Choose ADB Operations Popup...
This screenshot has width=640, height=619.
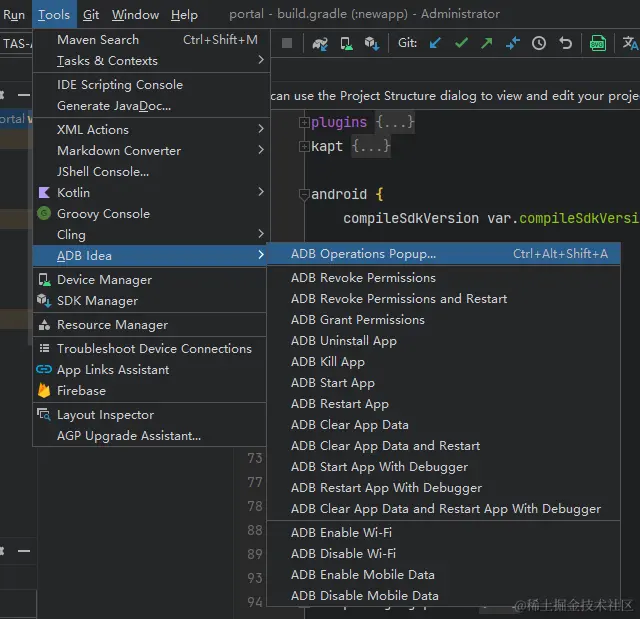point(444,254)
